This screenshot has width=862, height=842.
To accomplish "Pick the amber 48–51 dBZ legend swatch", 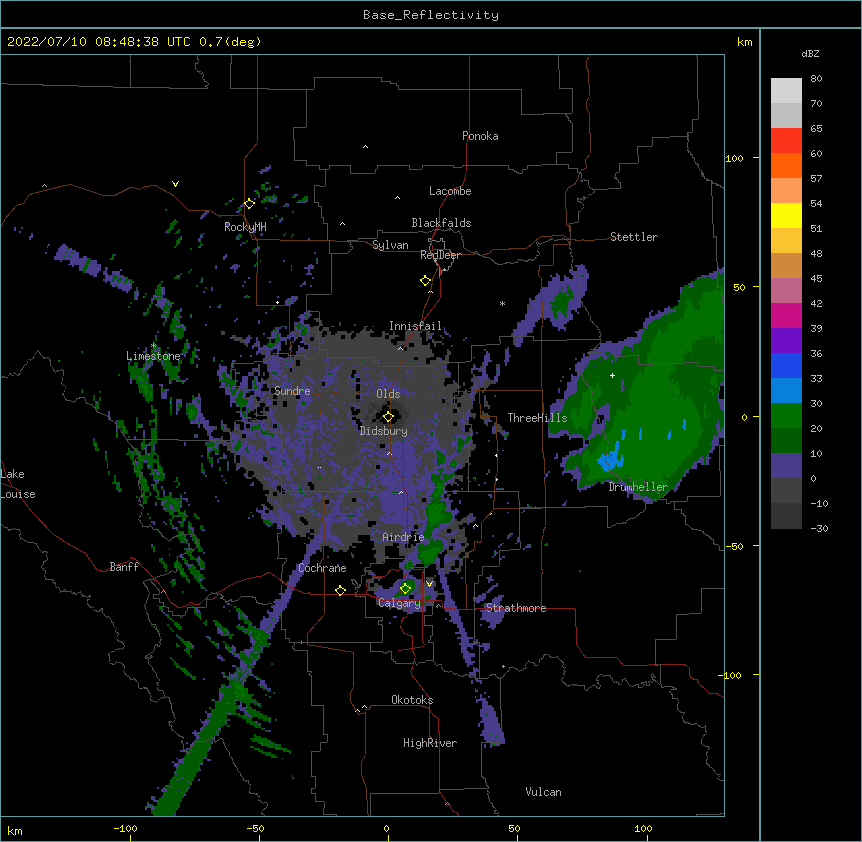I will [x=786, y=241].
